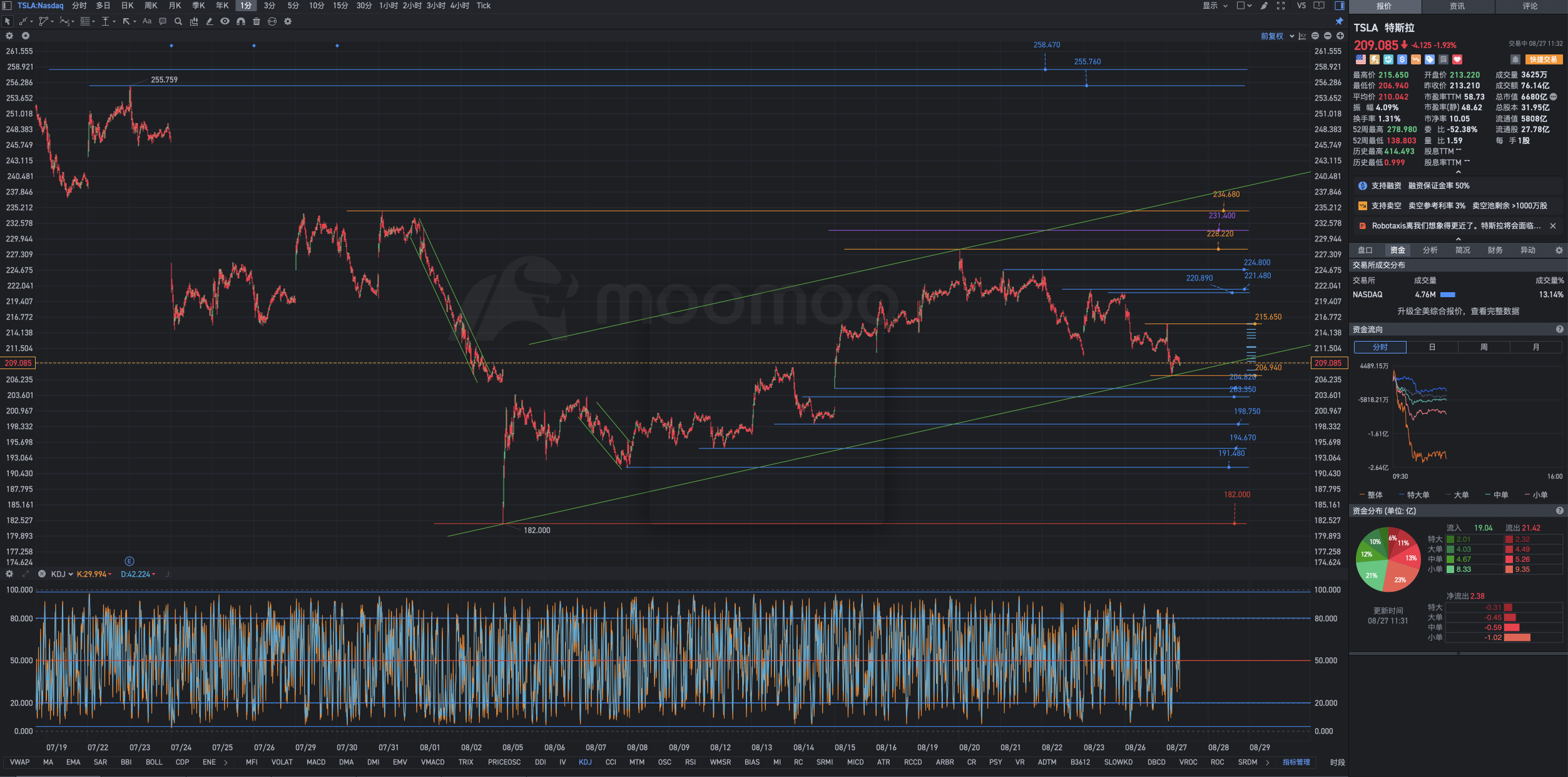Open drawing toolbar settings gear

click(288, 21)
